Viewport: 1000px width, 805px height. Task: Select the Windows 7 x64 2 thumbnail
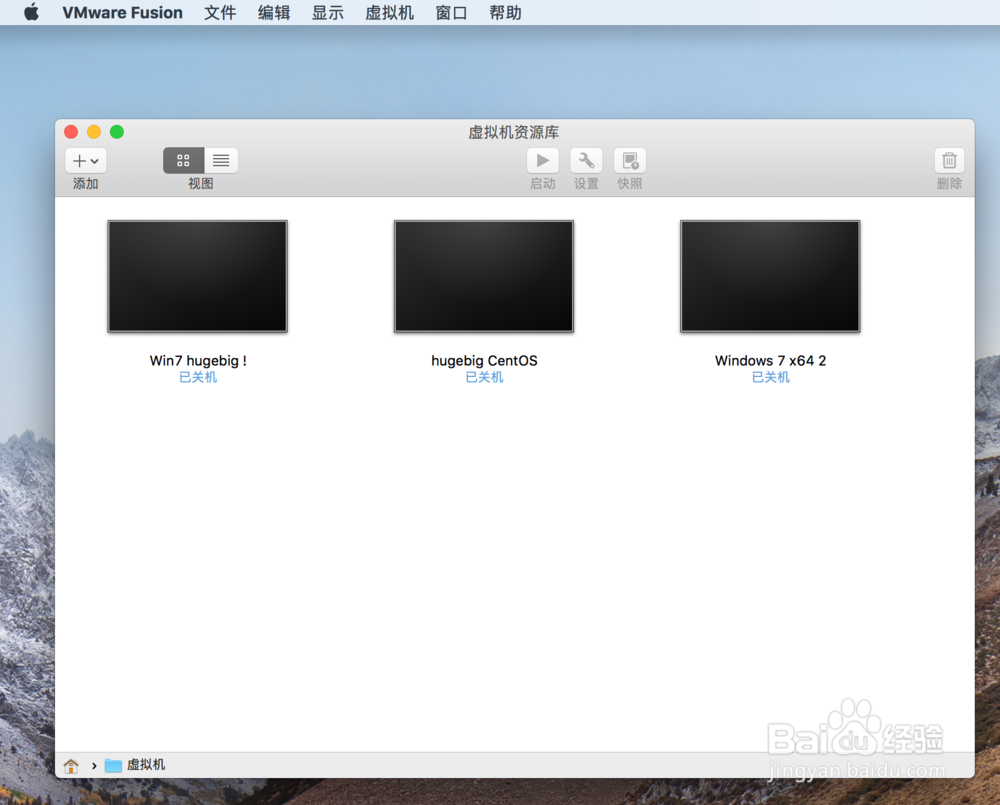(770, 276)
